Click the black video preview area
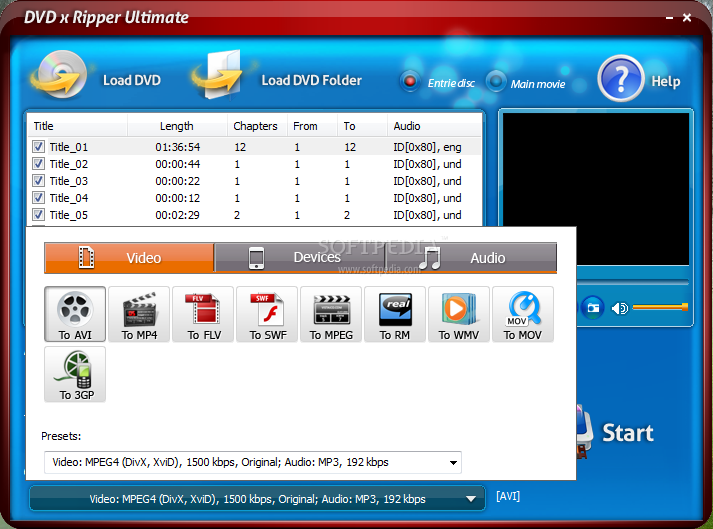Viewport: 713px width, 529px height. click(596, 189)
